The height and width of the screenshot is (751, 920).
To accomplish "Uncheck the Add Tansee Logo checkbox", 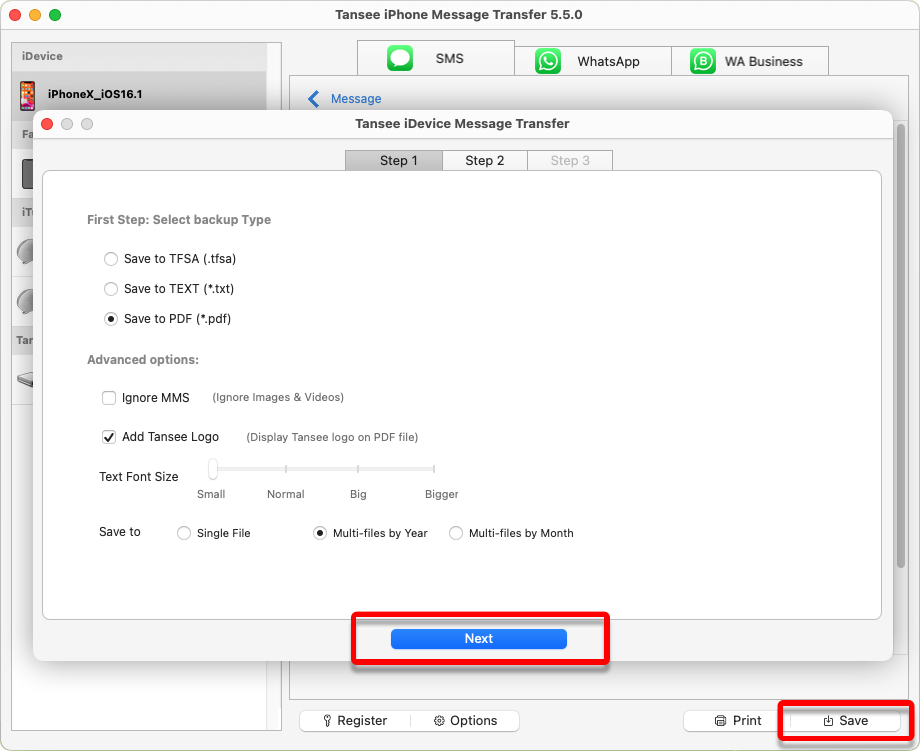I will point(109,437).
